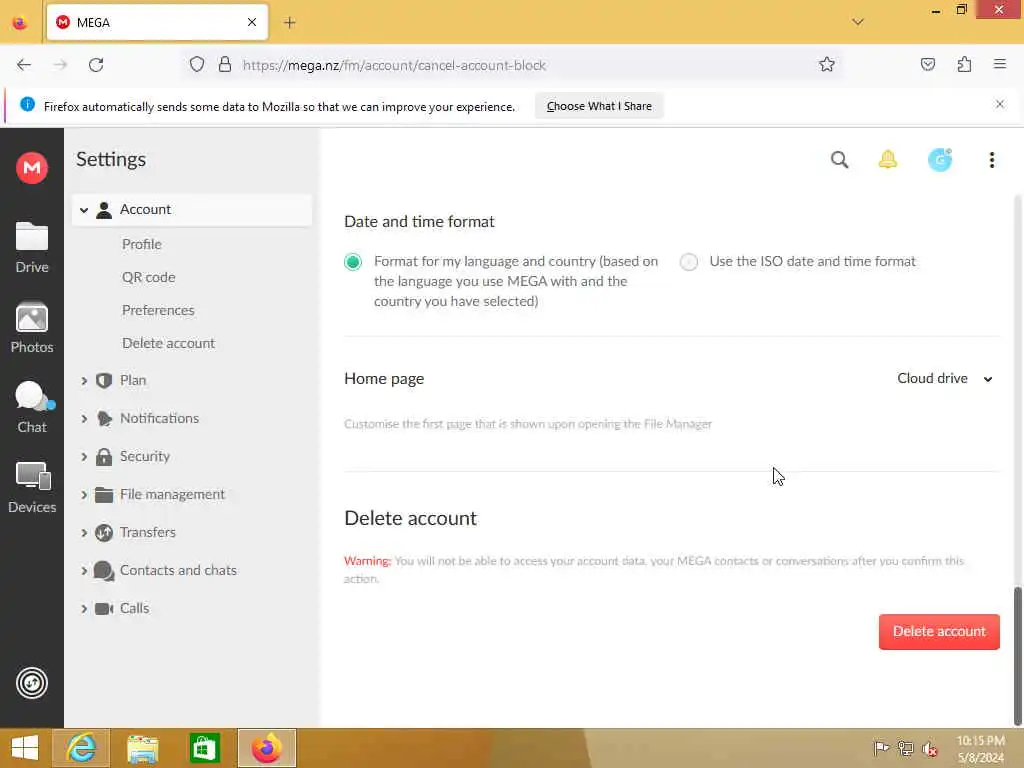Image resolution: width=1024 pixels, height=768 pixels.
Task: Open a new browser tab
Action: click(x=290, y=23)
